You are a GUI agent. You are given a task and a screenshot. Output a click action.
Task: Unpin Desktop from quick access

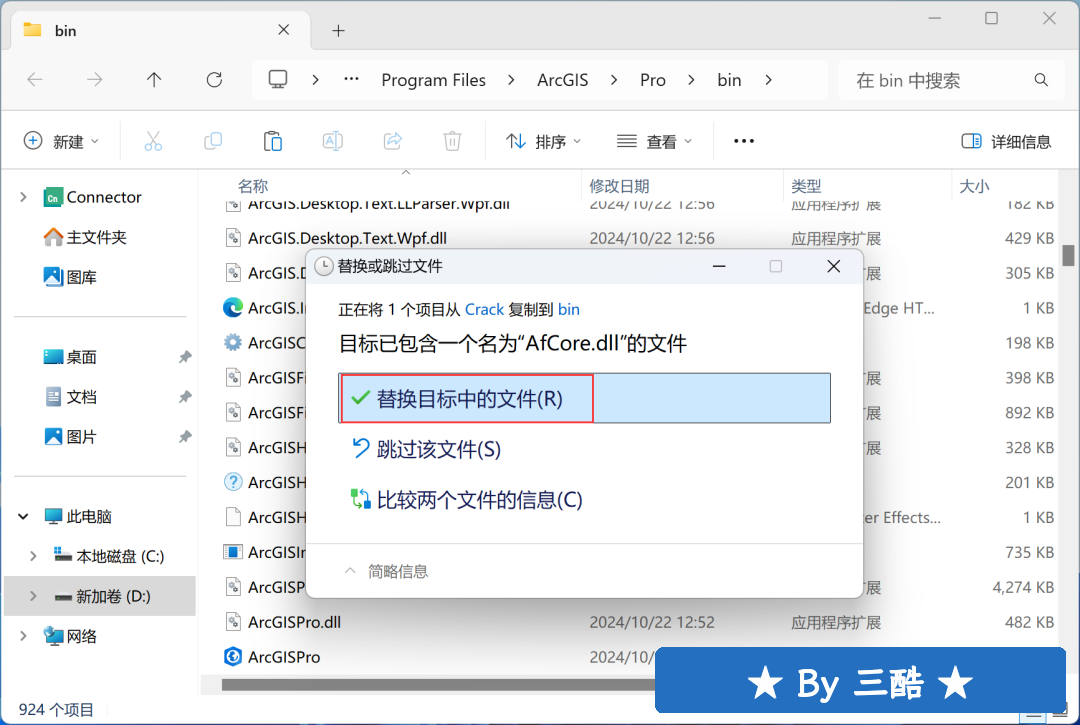click(185, 357)
